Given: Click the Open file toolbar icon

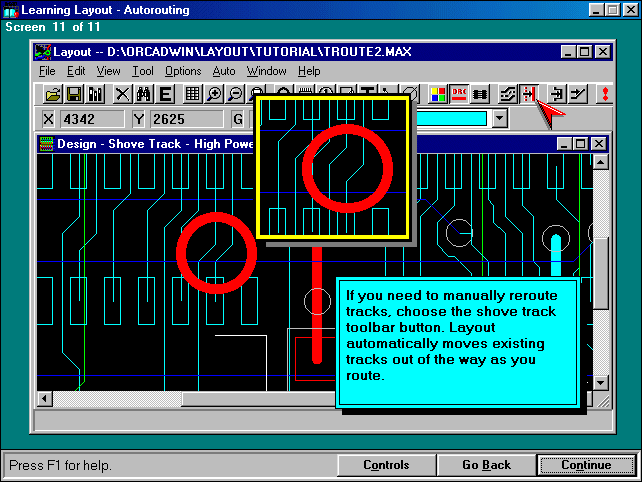Looking at the screenshot, I should tap(53, 94).
